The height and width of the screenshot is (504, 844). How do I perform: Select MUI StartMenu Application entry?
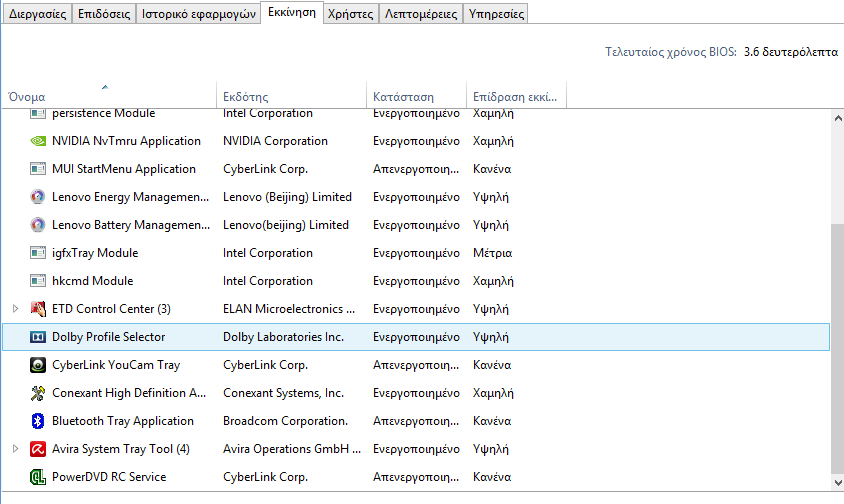(x=124, y=169)
